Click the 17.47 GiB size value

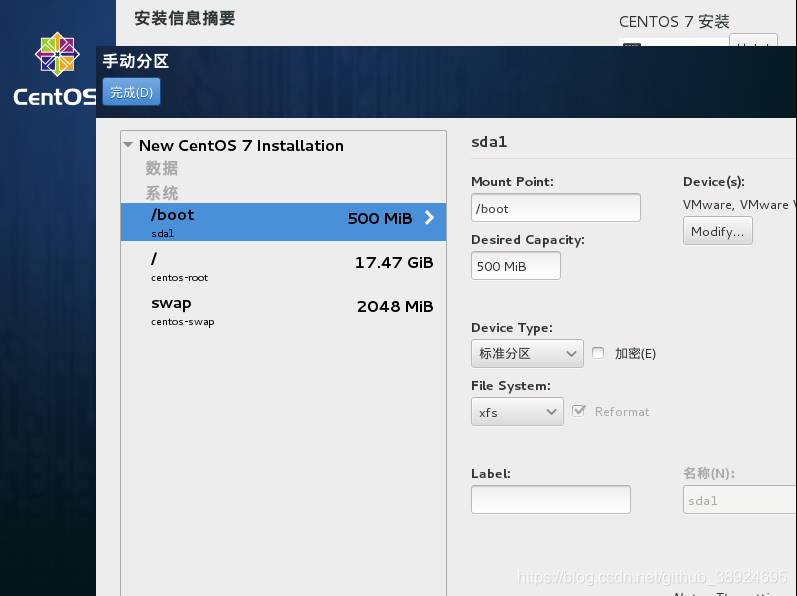(x=394, y=263)
